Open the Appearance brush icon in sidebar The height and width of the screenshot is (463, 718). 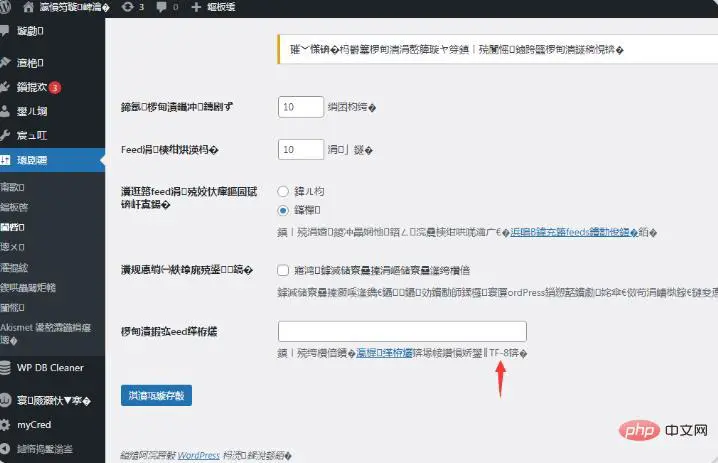click(5, 62)
